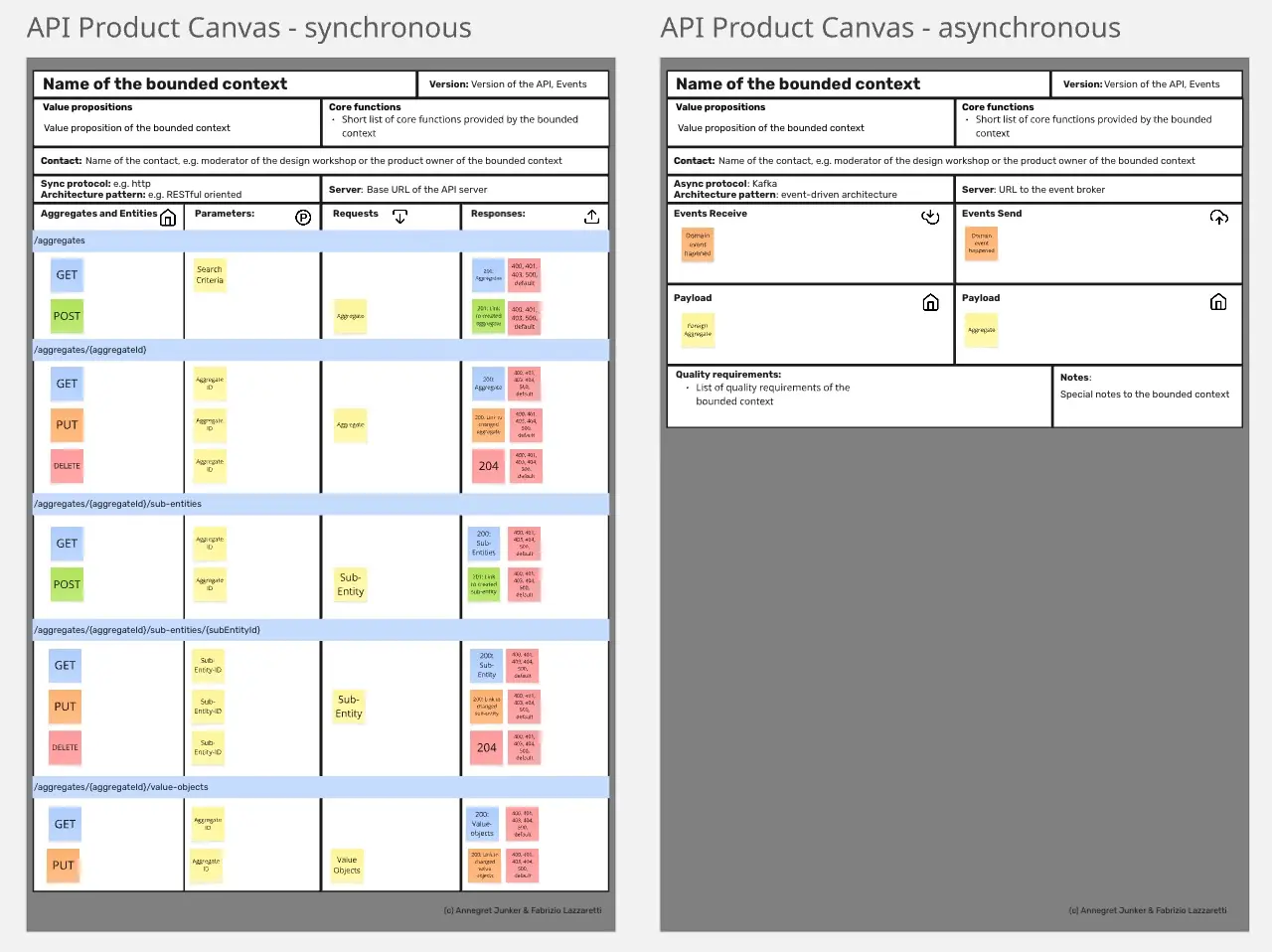The height and width of the screenshot is (952, 1272).
Task: Click the house icon in the right Payload box
Action: (1218, 302)
